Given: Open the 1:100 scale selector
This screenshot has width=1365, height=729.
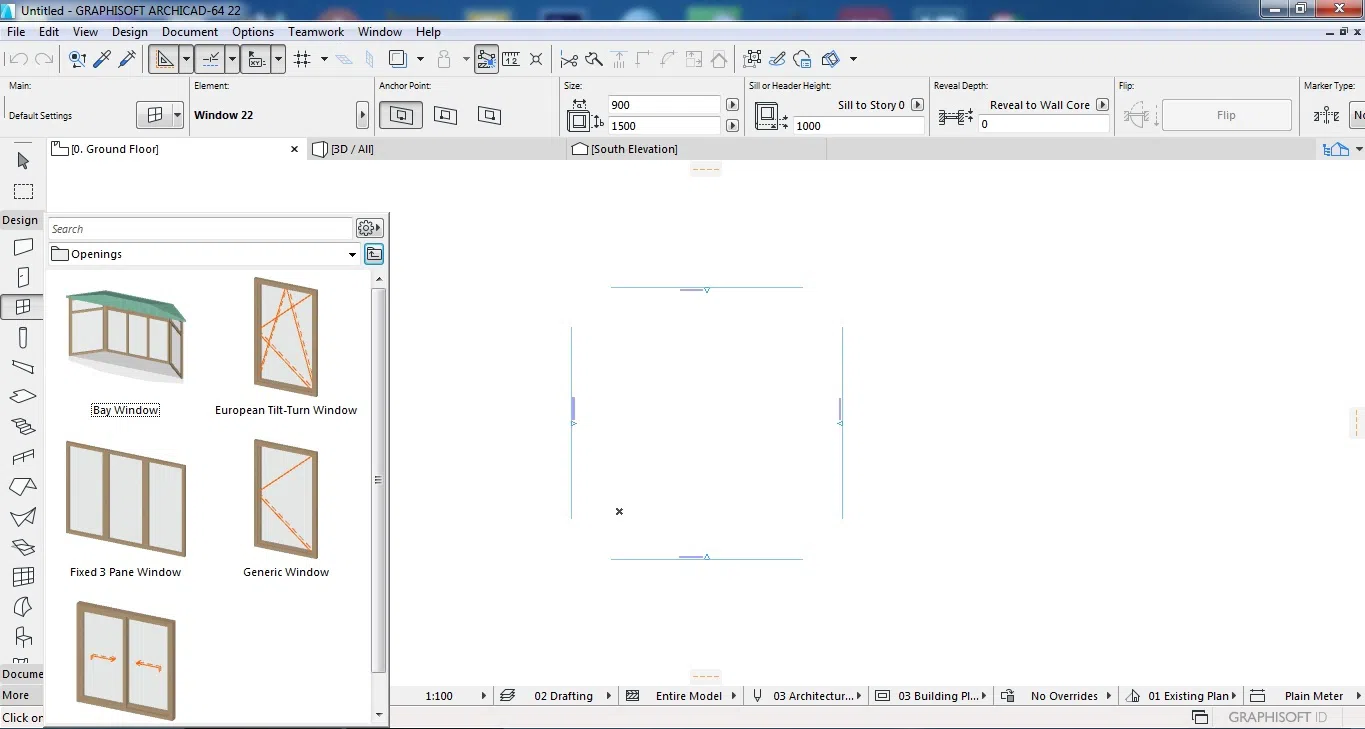Looking at the screenshot, I should pyautogui.click(x=448, y=695).
